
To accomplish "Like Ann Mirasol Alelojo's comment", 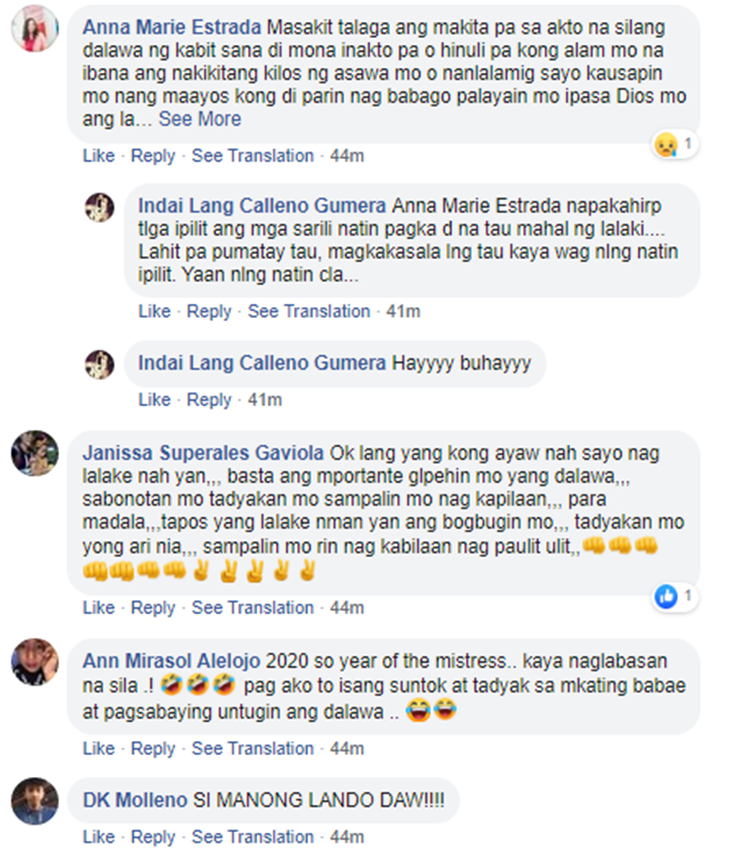I will pyautogui.click(x=98, y=749).
